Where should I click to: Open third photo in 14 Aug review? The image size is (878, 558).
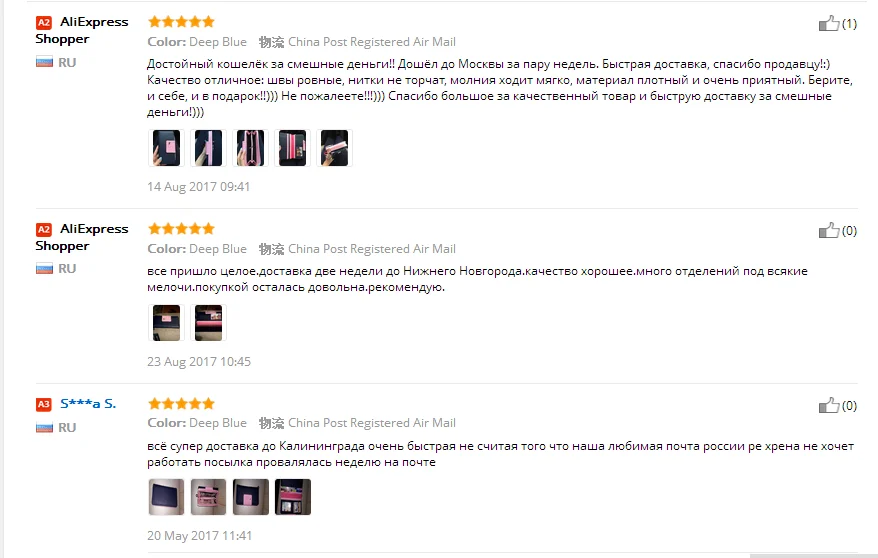click(250, 148)
